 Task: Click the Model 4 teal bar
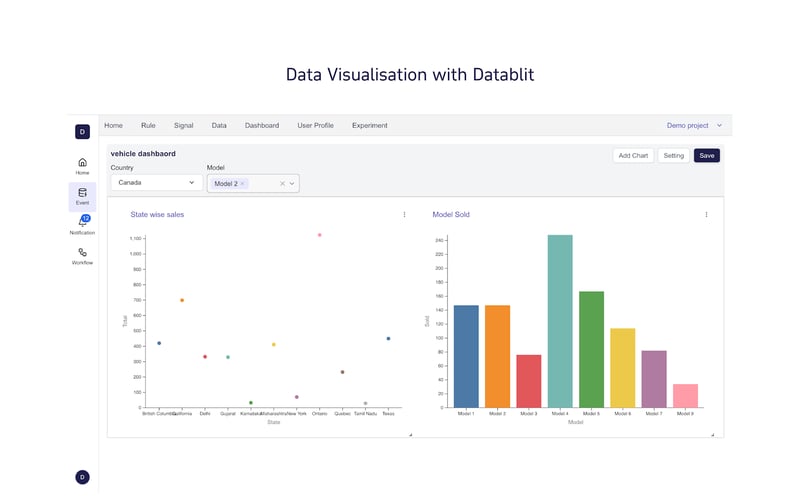pyautogui.click(x=560, y=321)
